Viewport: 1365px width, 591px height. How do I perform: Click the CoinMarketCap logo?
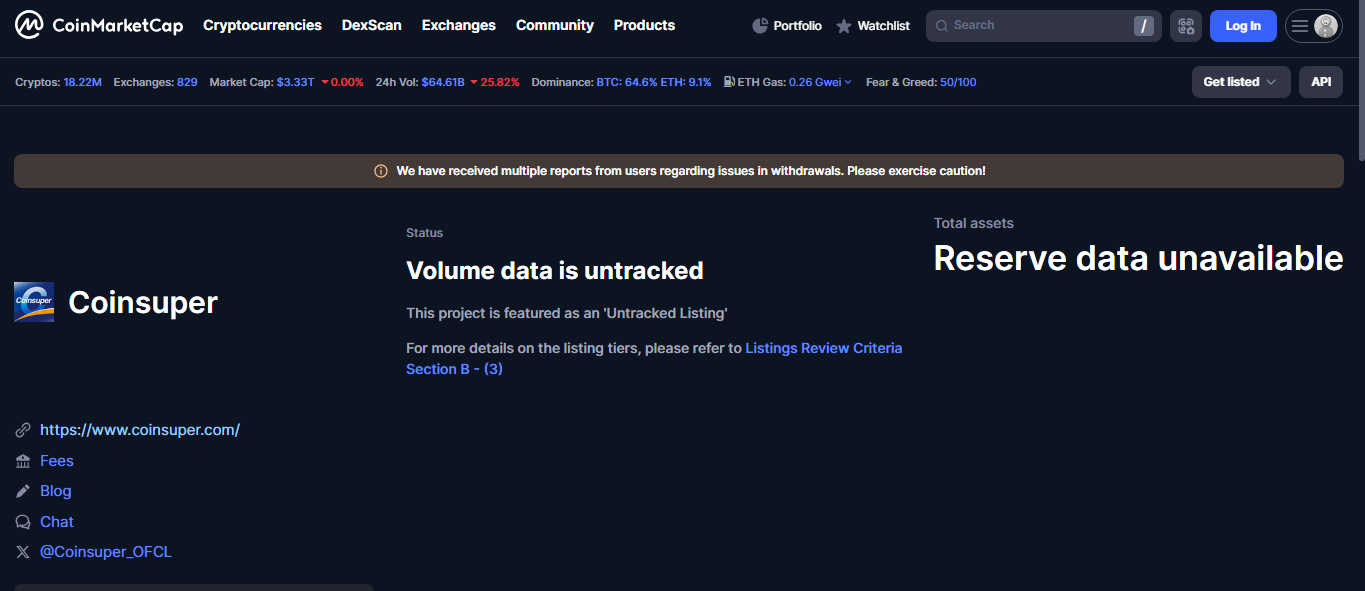(99, 25)
